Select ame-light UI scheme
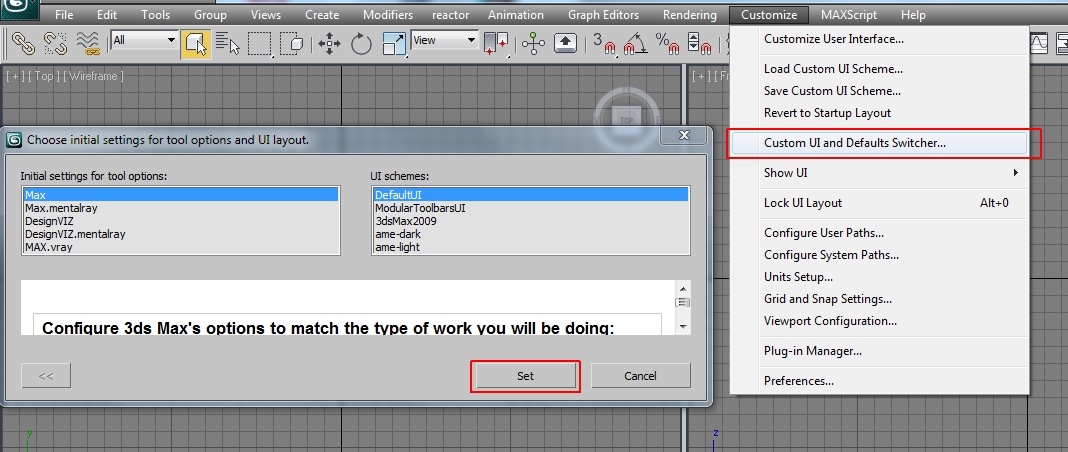 click(x=531, y=247)
